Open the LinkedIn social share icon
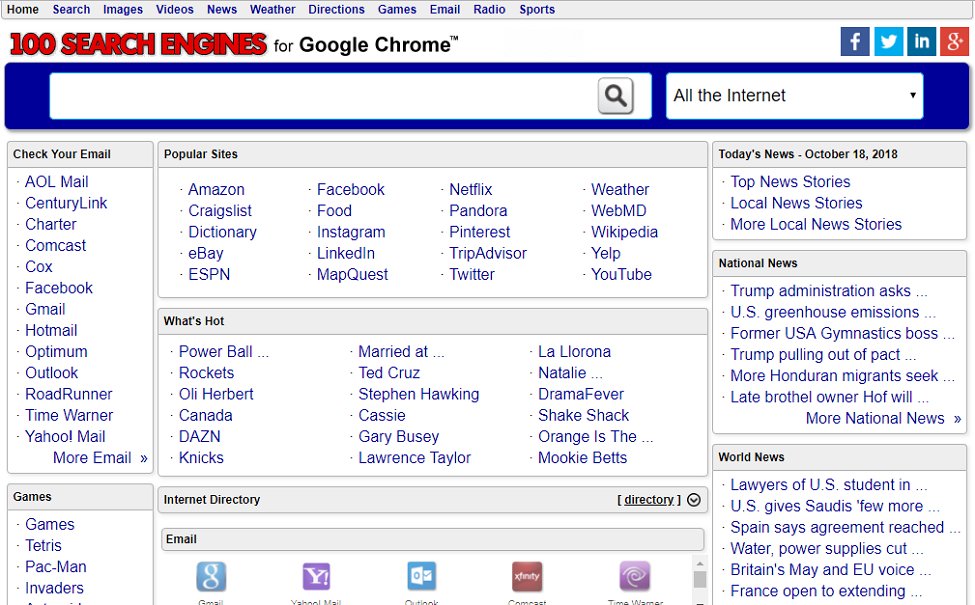975x605 pixels. [x=922, y=42]
